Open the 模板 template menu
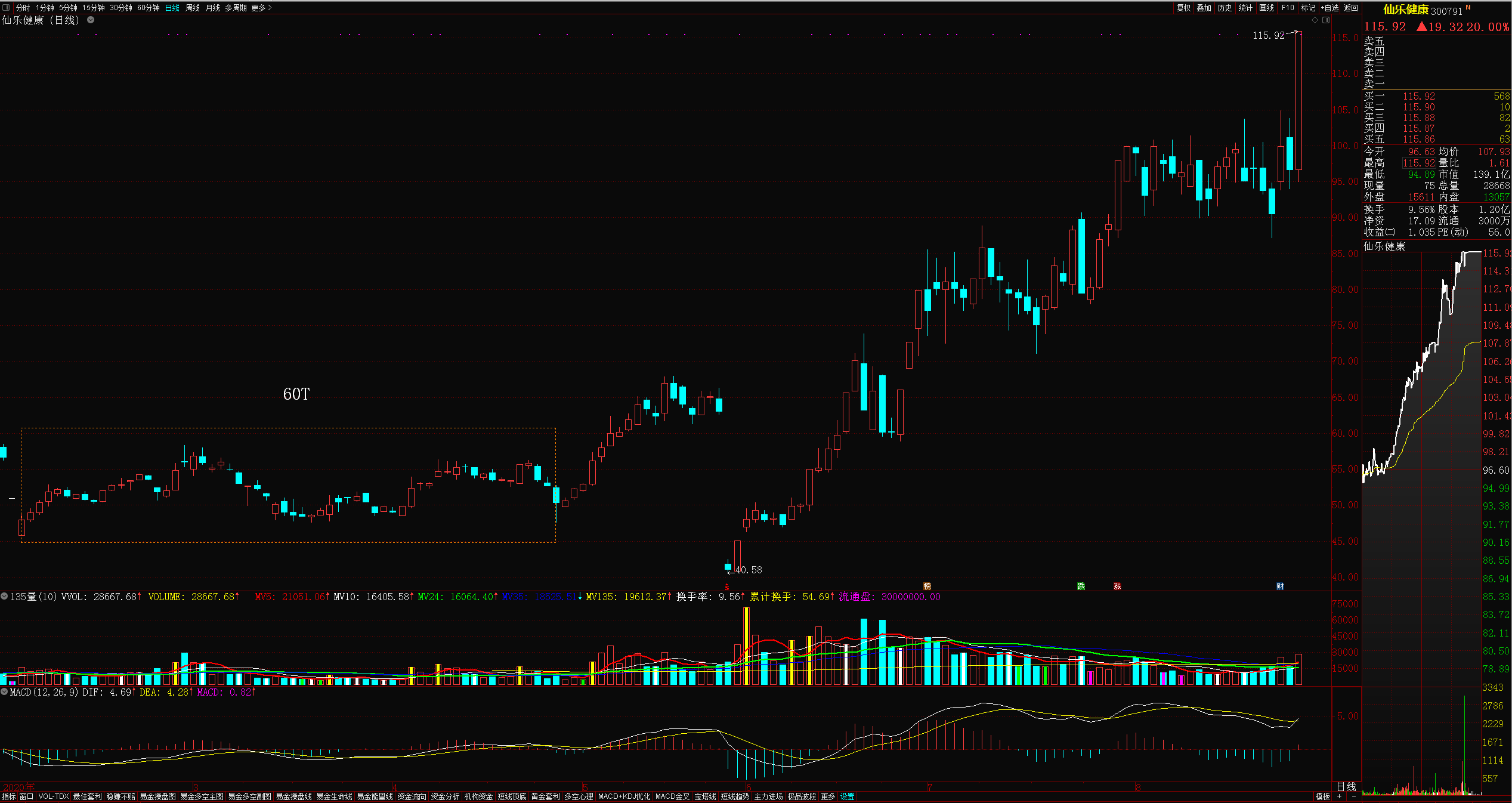This screenshot has height=803, width=1512. (1323, 796)
